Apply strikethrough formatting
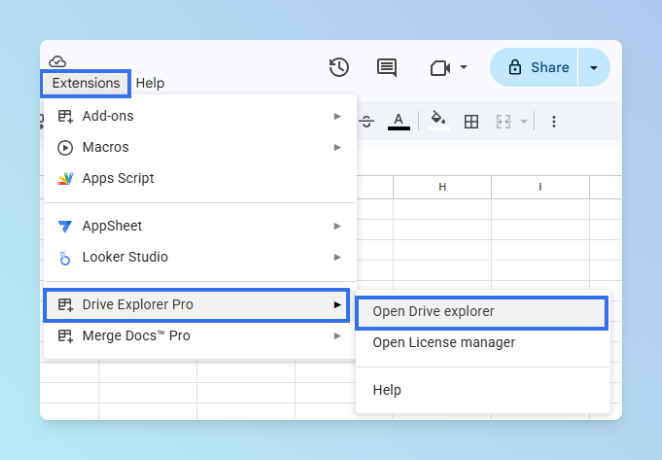The width and height of the screenshot is (662, 460). coord(367,121)
